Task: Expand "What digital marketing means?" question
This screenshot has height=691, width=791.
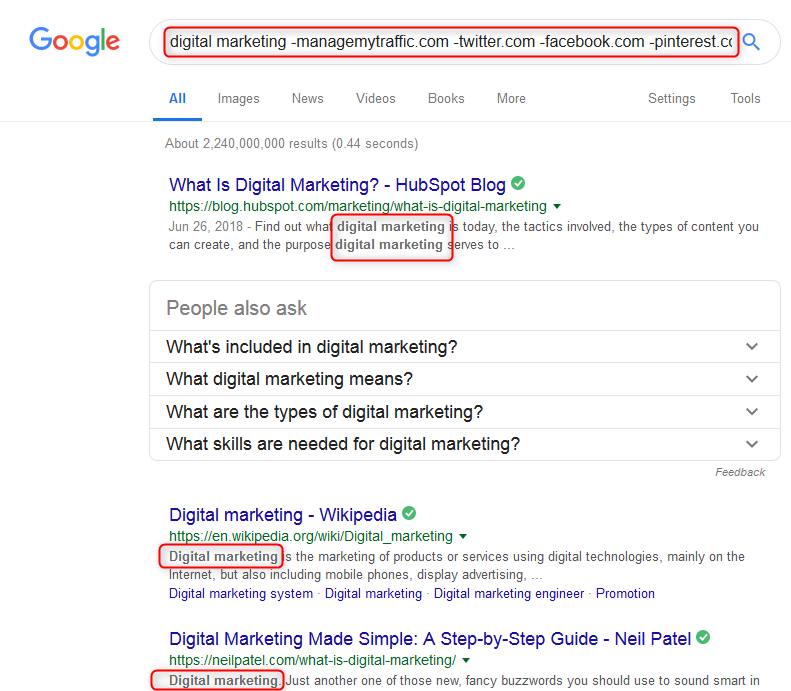Action: pos(465,379)
